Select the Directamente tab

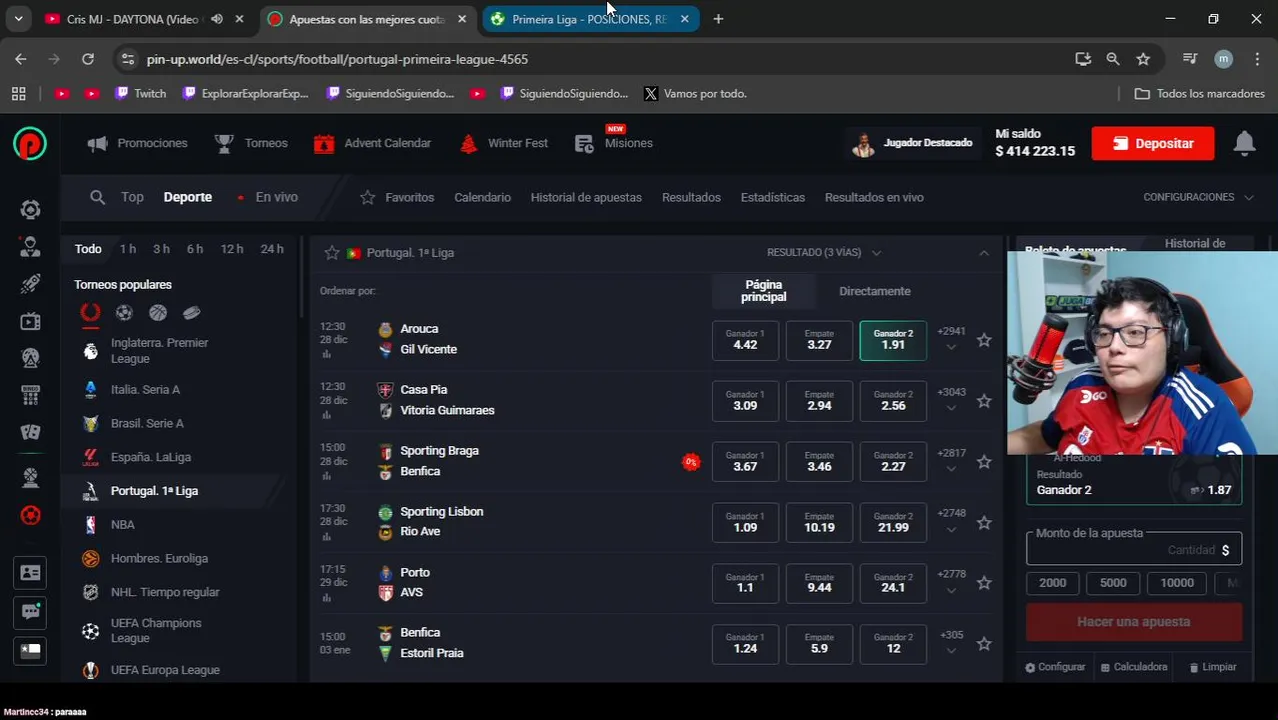[875, 291]
